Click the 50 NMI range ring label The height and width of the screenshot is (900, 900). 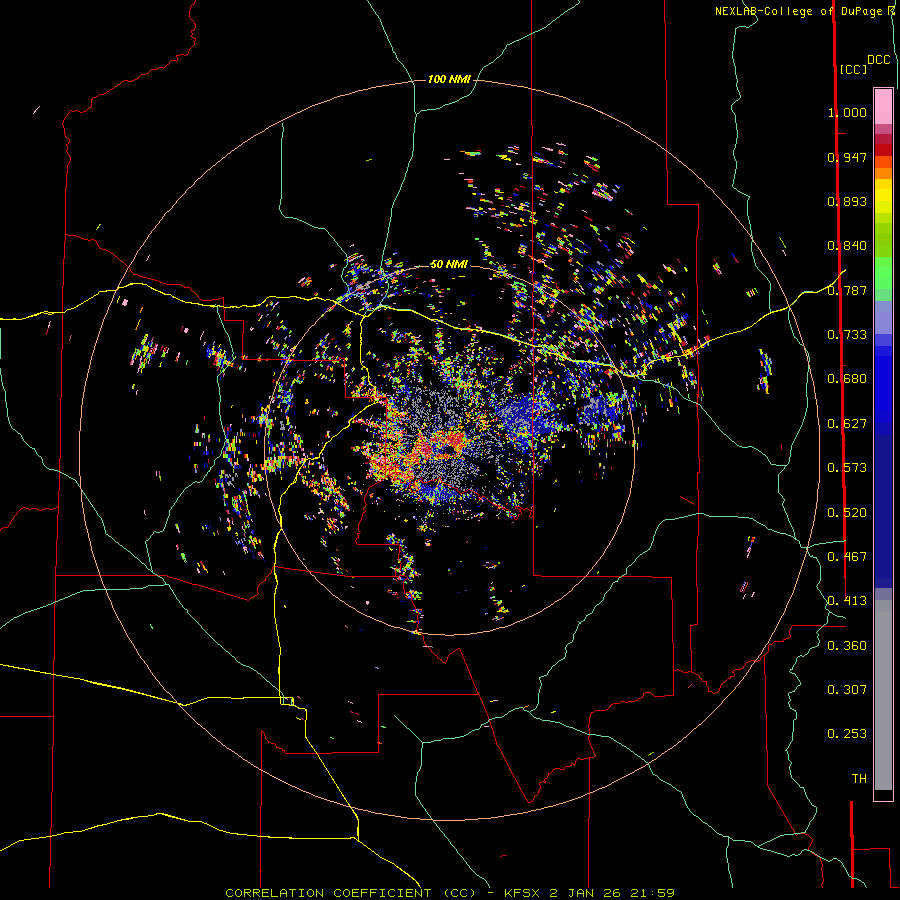(x=449, y=264)
